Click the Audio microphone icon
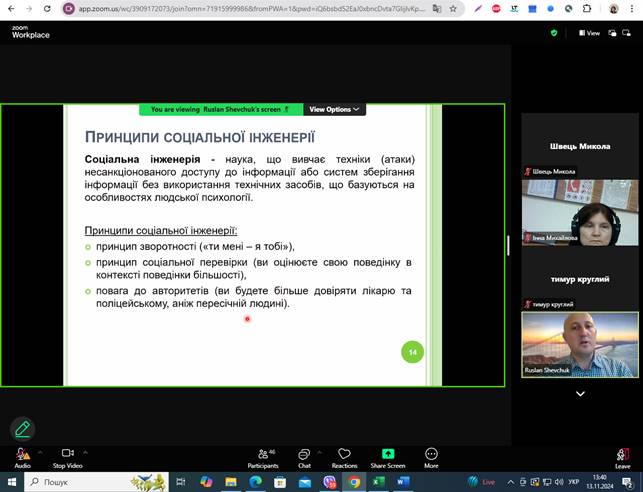This screenshot has width=643, height=492. click(x=21, y=454)
